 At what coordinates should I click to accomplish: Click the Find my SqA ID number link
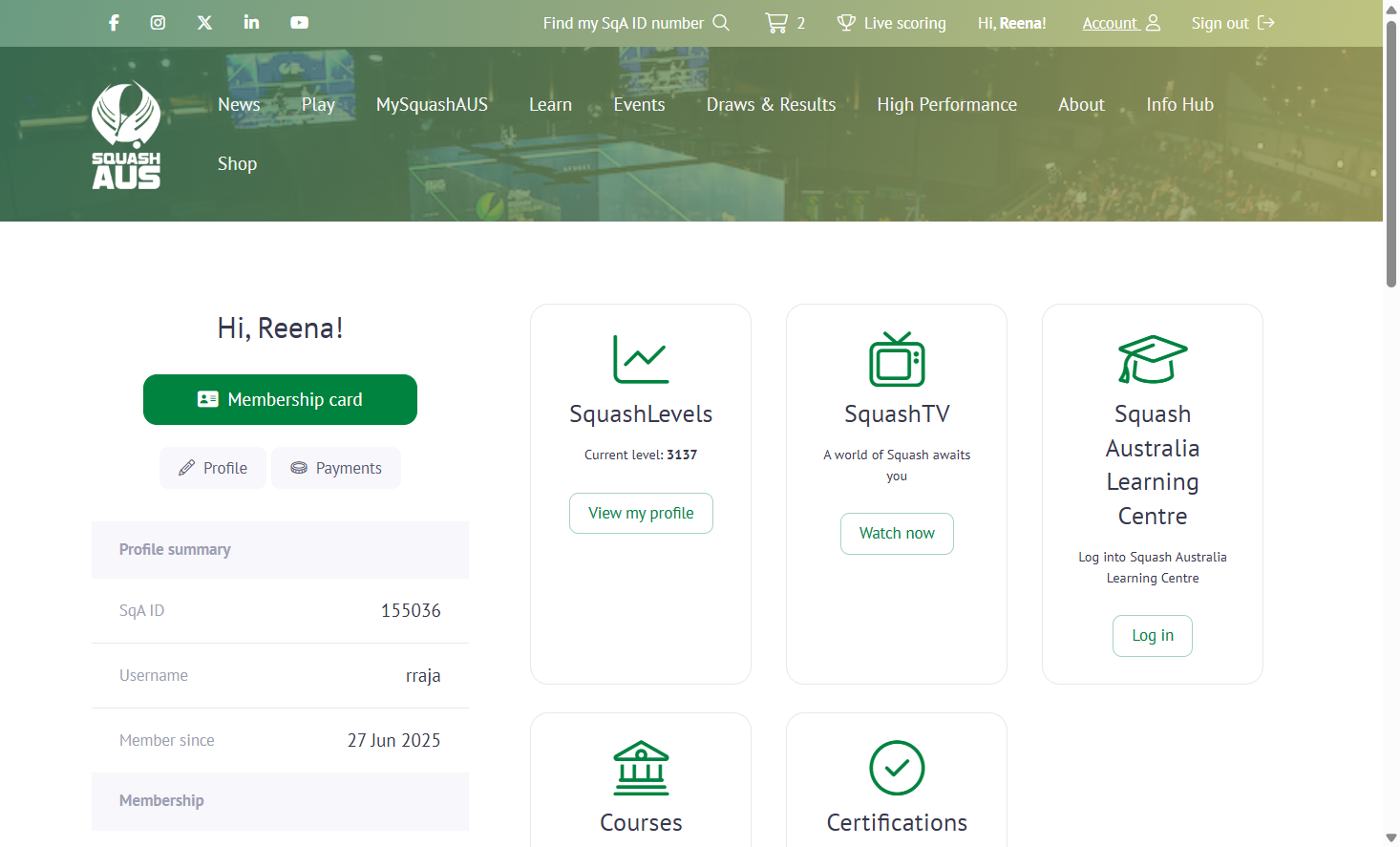pos(624,23)
